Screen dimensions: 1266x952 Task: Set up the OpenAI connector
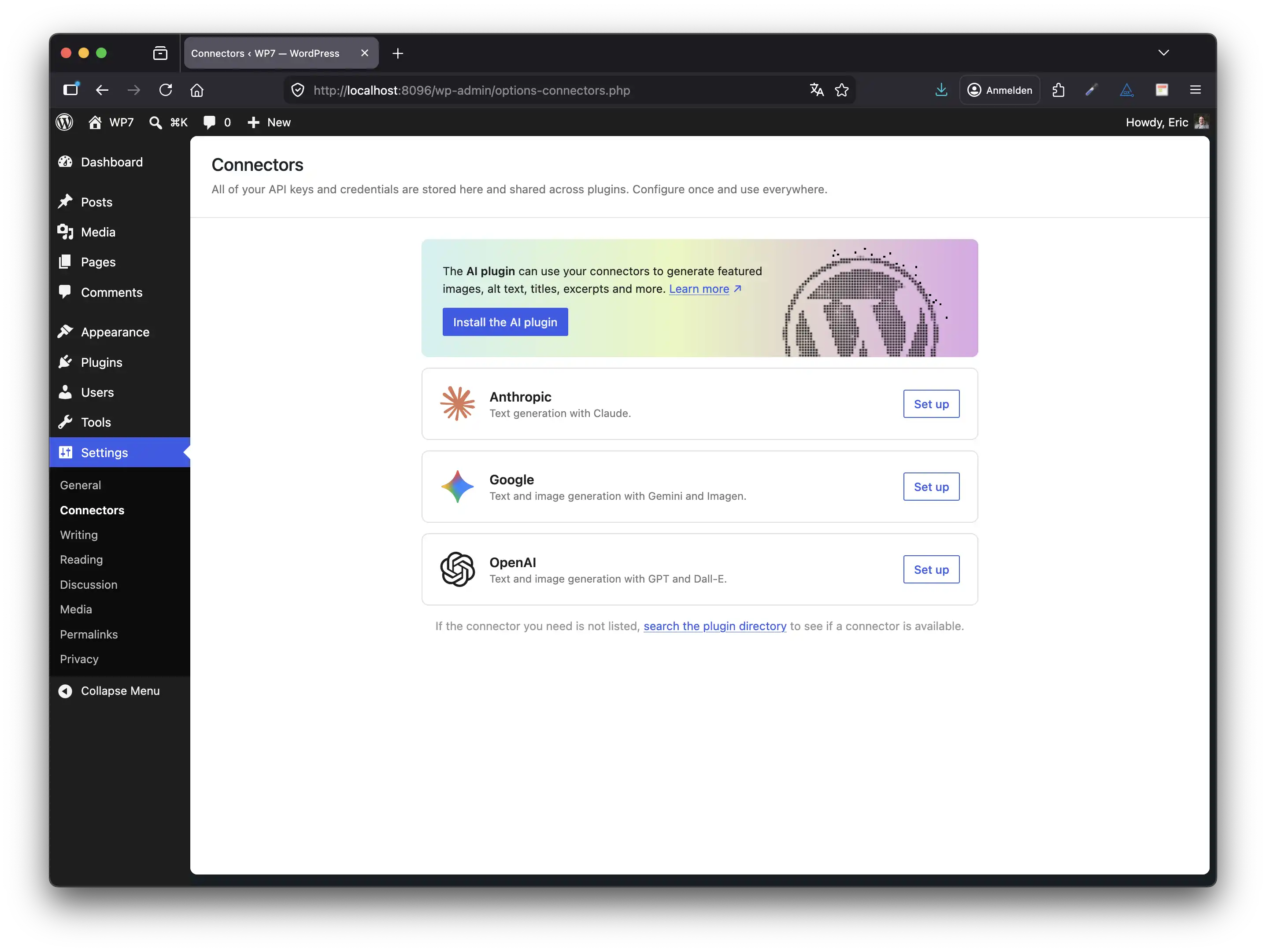tap(931, 569)
